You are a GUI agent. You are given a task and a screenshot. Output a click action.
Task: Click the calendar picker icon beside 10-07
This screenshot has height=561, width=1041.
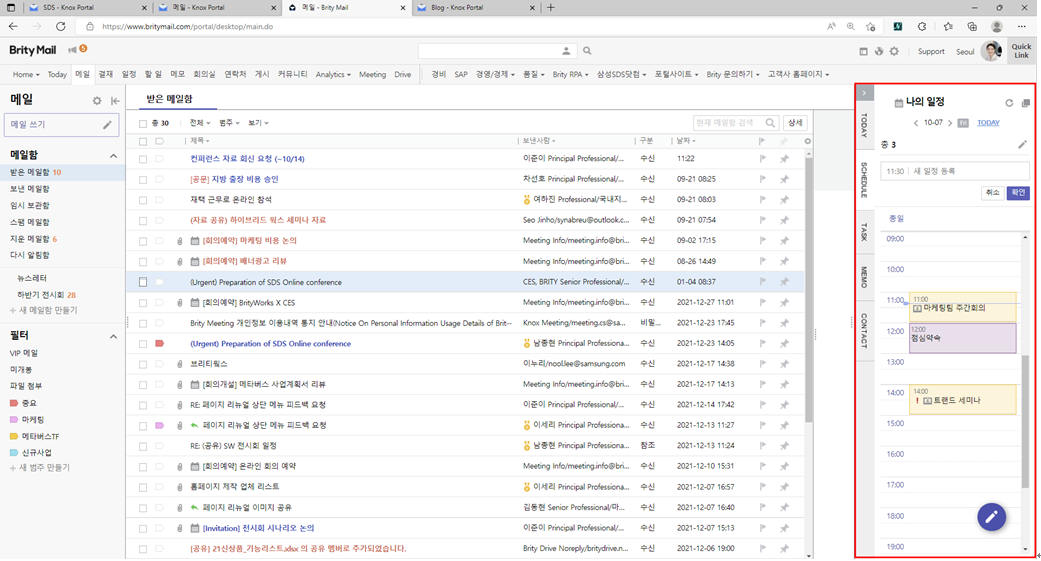tap(963, 123)
